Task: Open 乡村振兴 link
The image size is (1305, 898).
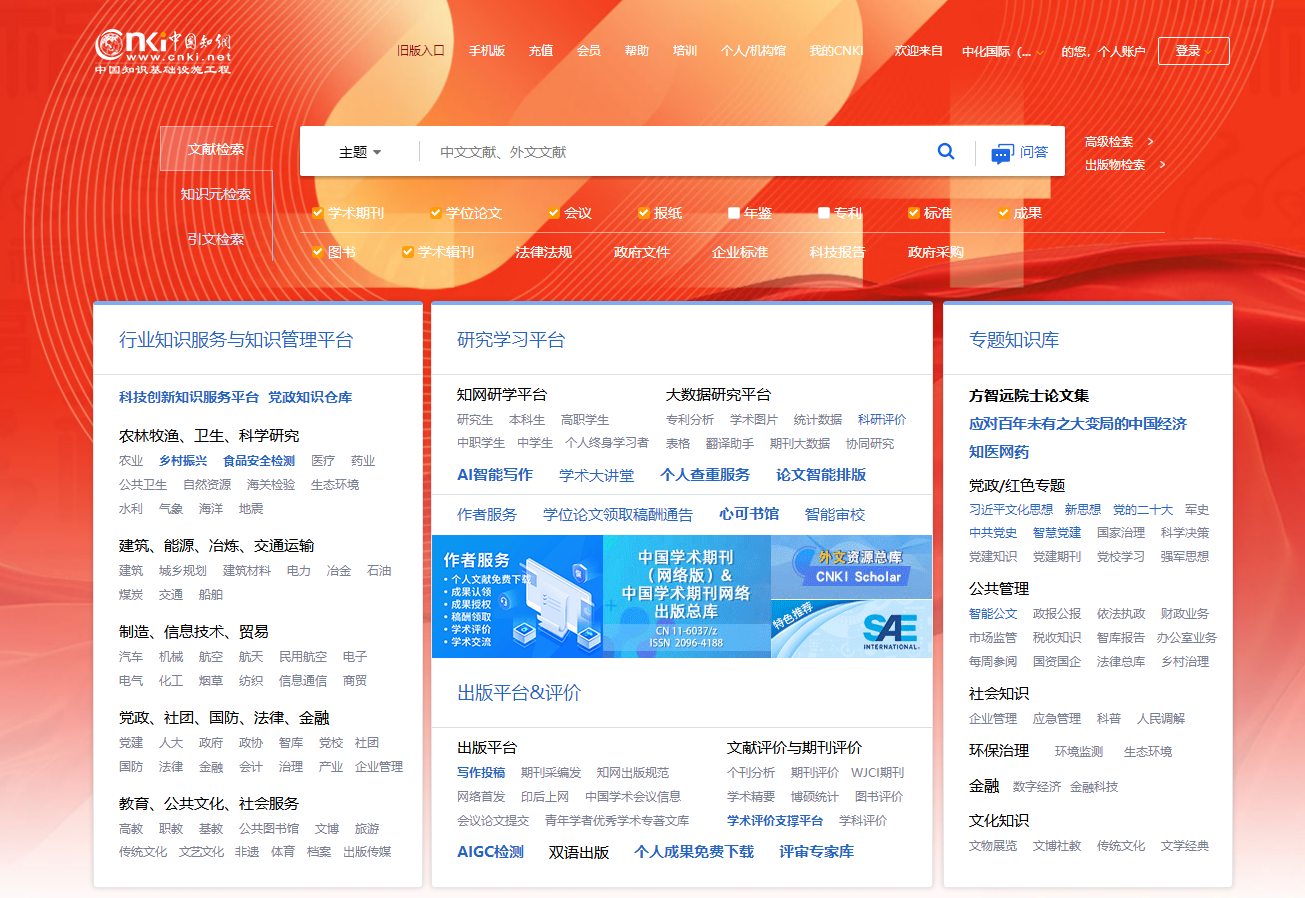Action: click(x=183, y=461)
